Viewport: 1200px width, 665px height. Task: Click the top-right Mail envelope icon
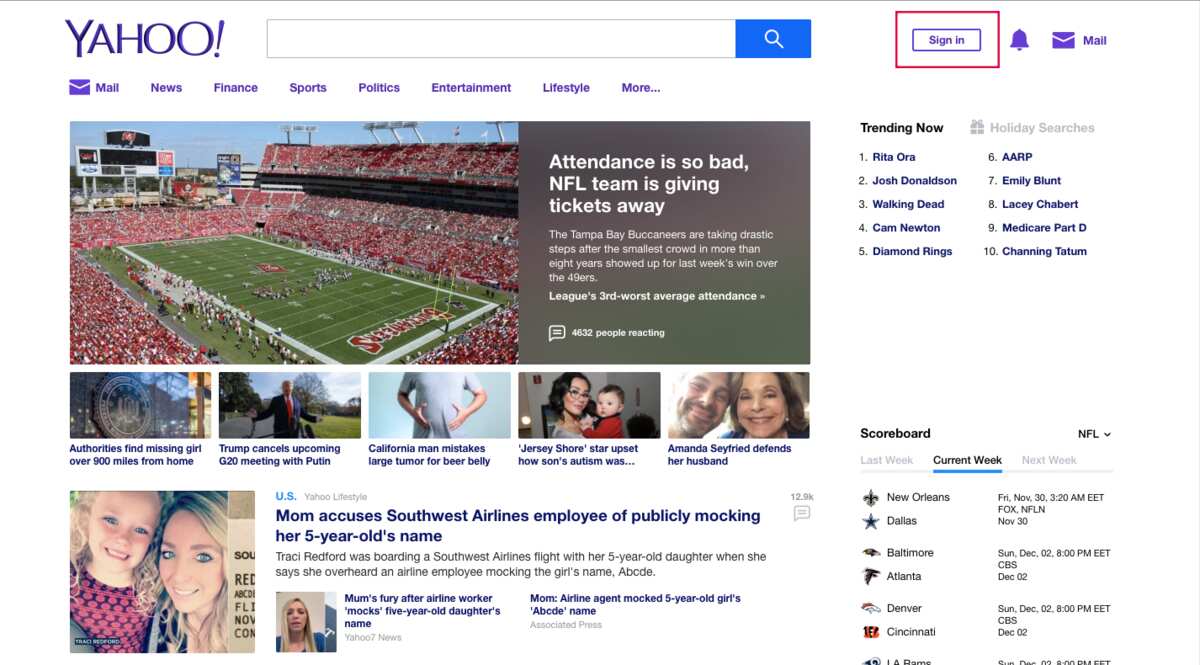[x=1063, y=40]
